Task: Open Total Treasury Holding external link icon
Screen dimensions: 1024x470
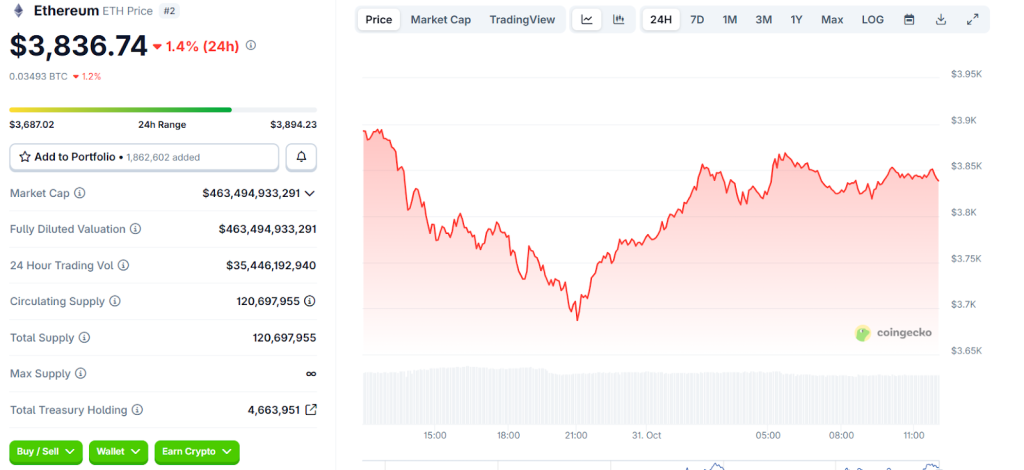Action: (x=311, y=410)
